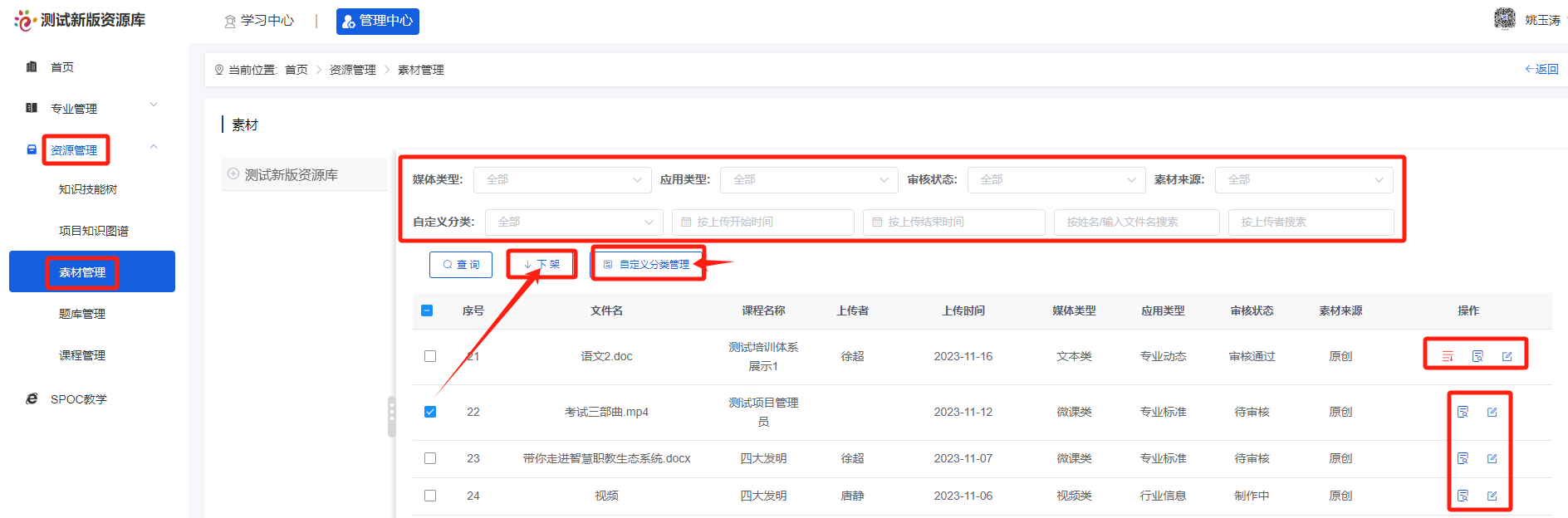This screenshot has height=518, width=1568.
Task: Uncheck the checkbox for 考试三部曲.mp4 row
Action: pos(430,412)
